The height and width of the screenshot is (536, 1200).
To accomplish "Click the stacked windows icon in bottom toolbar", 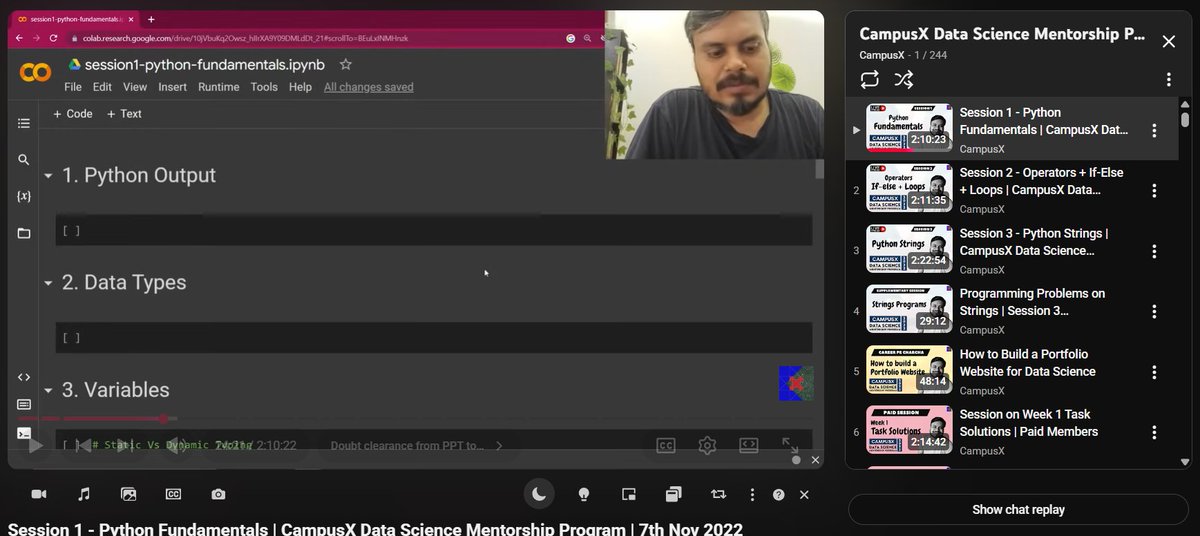I will (x=673, y=494).
